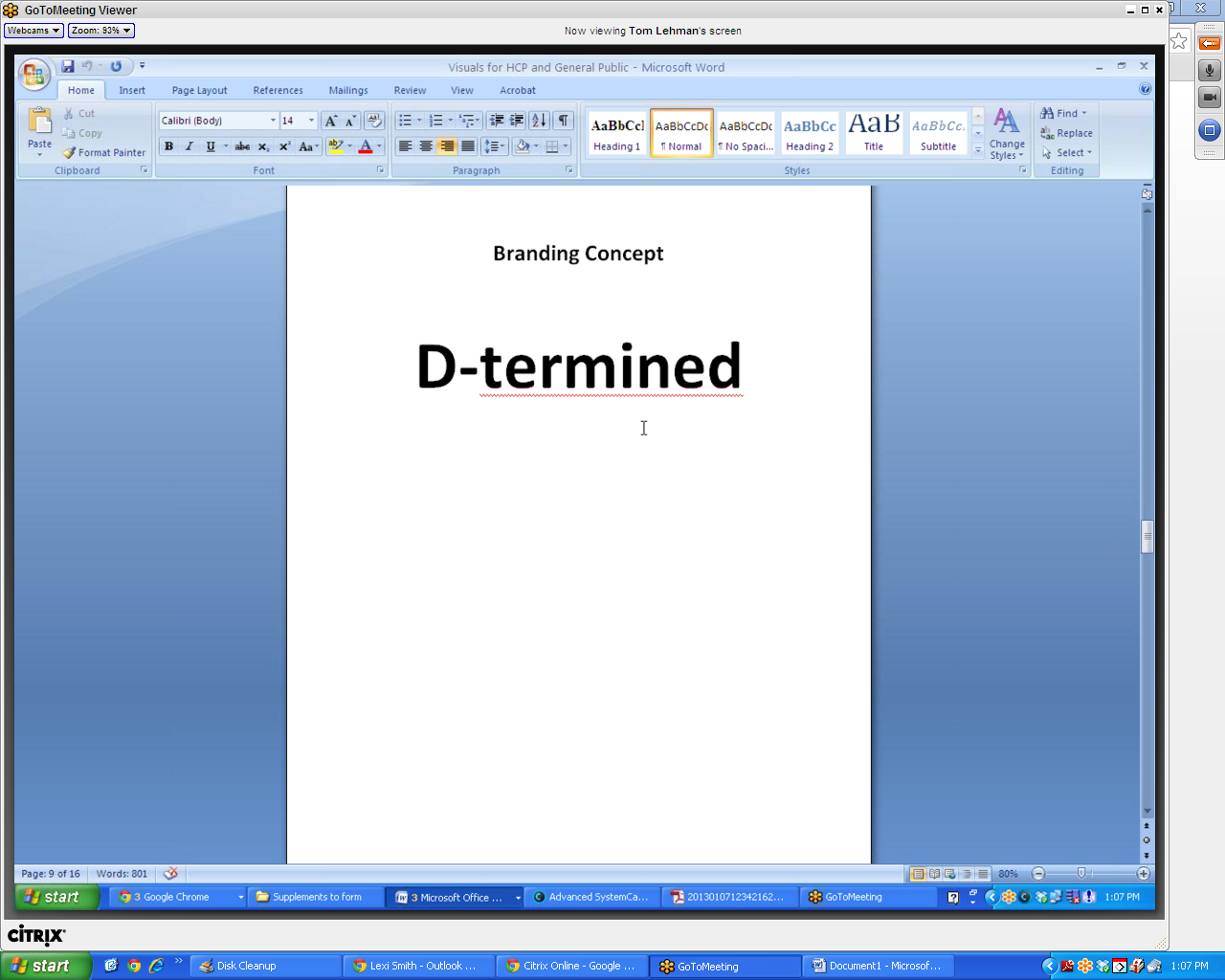Click webcam icon in GoToMeeting side panel
The height and width of the screenshot is (980, 1225).
1210,98
